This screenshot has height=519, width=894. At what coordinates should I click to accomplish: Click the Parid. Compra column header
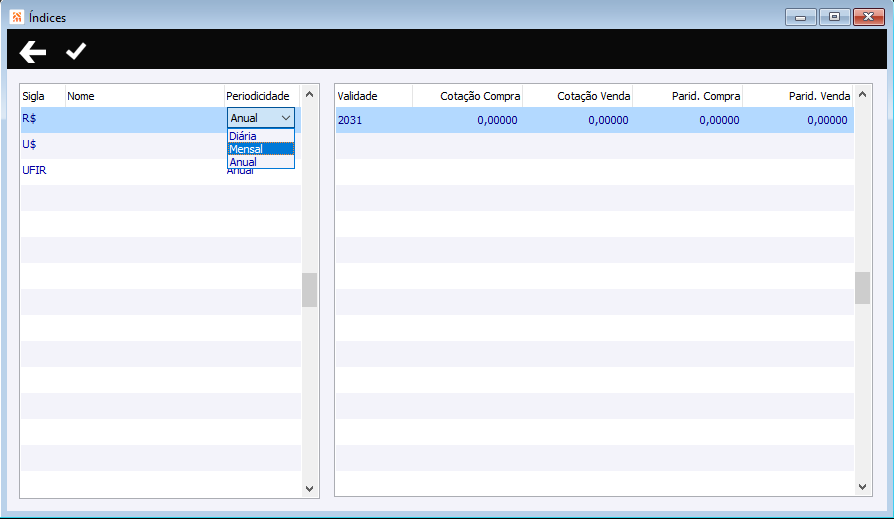point(688,96)
